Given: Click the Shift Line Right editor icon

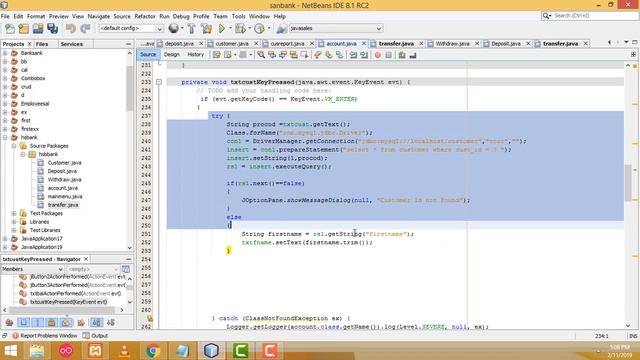Looking at the screenshot, I should coord(364,55).
